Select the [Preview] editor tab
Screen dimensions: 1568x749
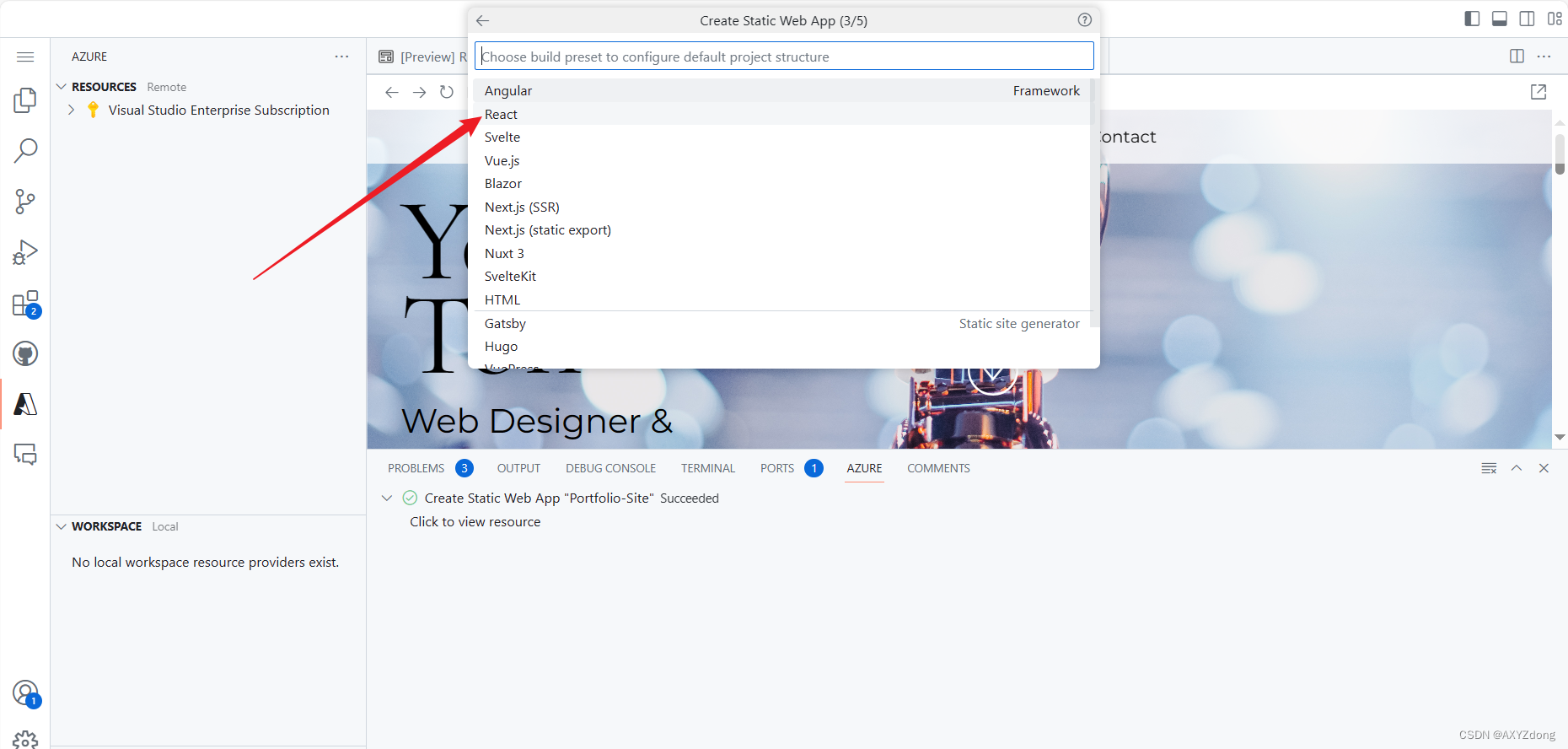coord(422,57)
